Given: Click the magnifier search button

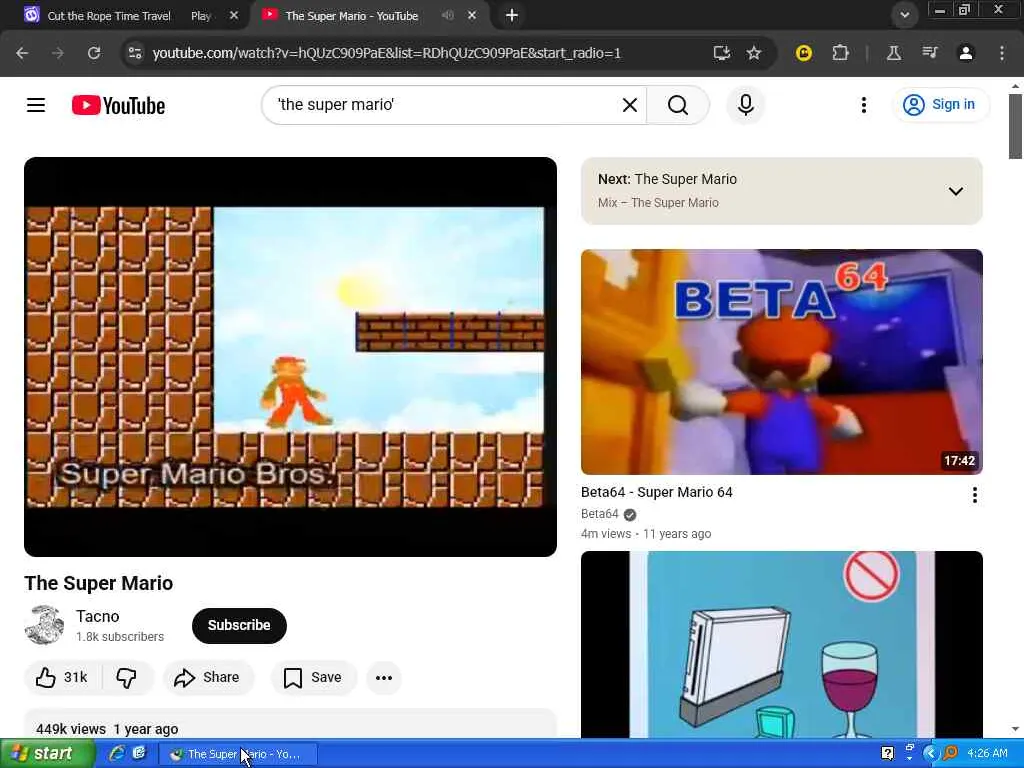Looking at the screenshot, I should [x=678, y=104].
